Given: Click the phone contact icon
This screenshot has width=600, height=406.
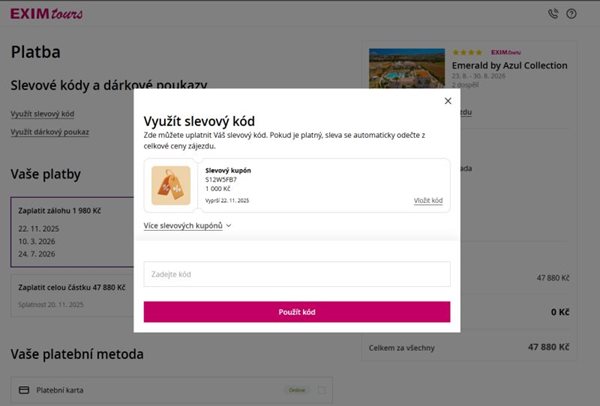Looking at the screenshot, I should coord(553,14).
